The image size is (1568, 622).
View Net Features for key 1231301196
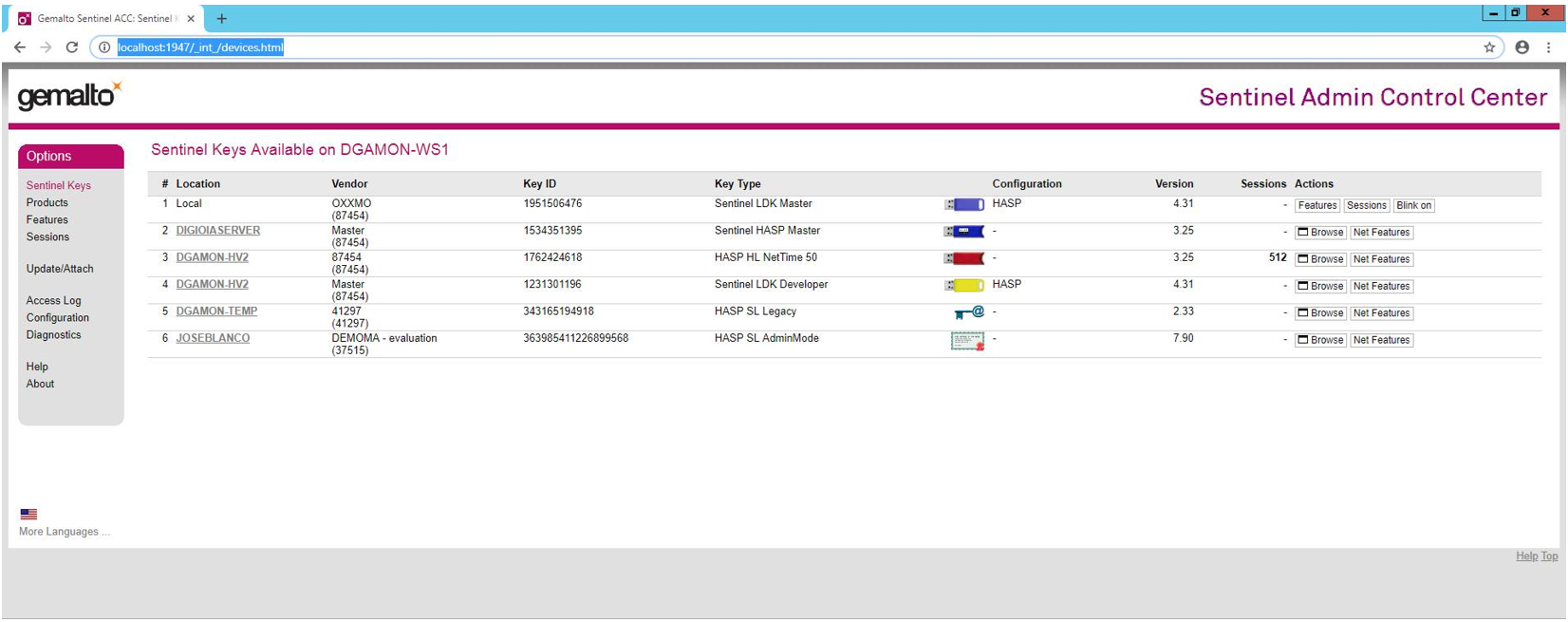(x=1382, y=286)
